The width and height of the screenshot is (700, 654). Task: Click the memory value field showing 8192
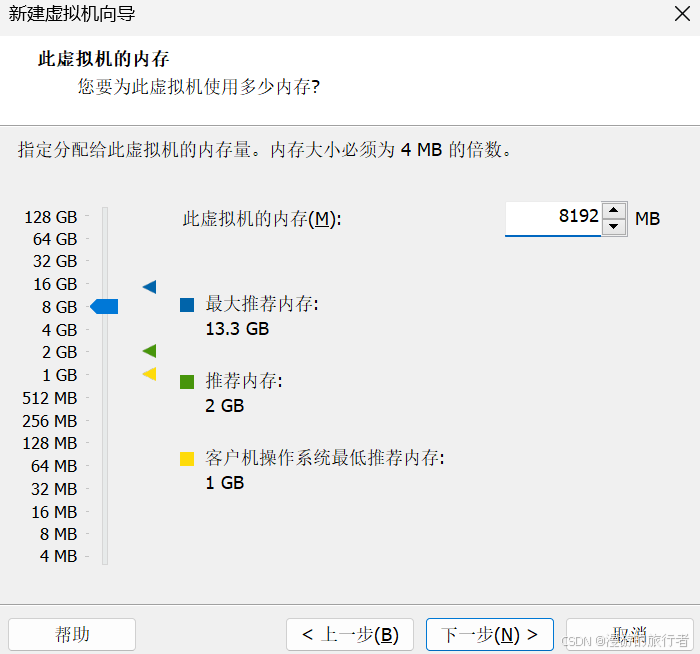tap(553, 218)
